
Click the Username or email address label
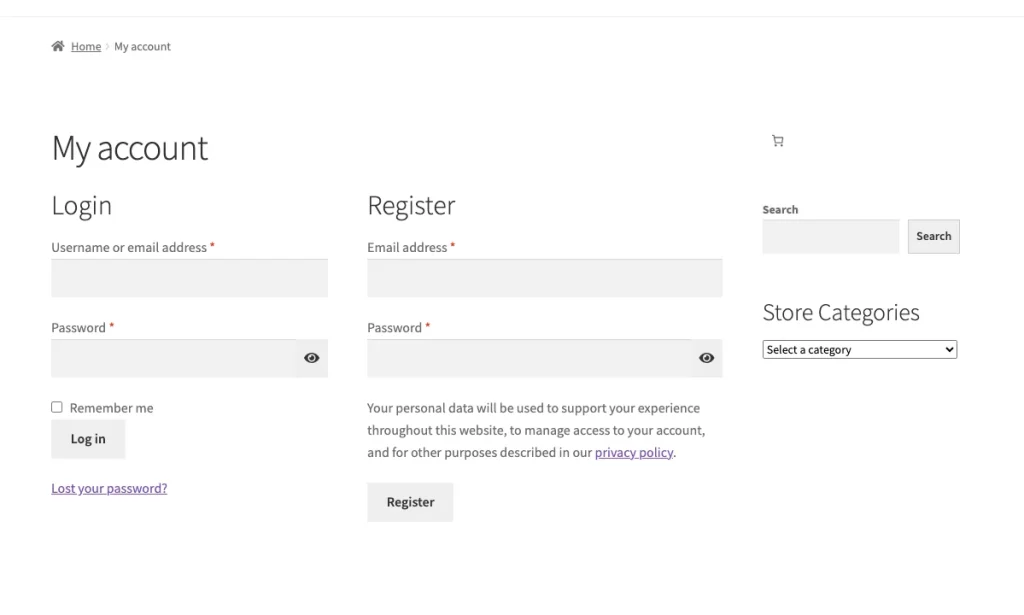click(x=129, y=248)
